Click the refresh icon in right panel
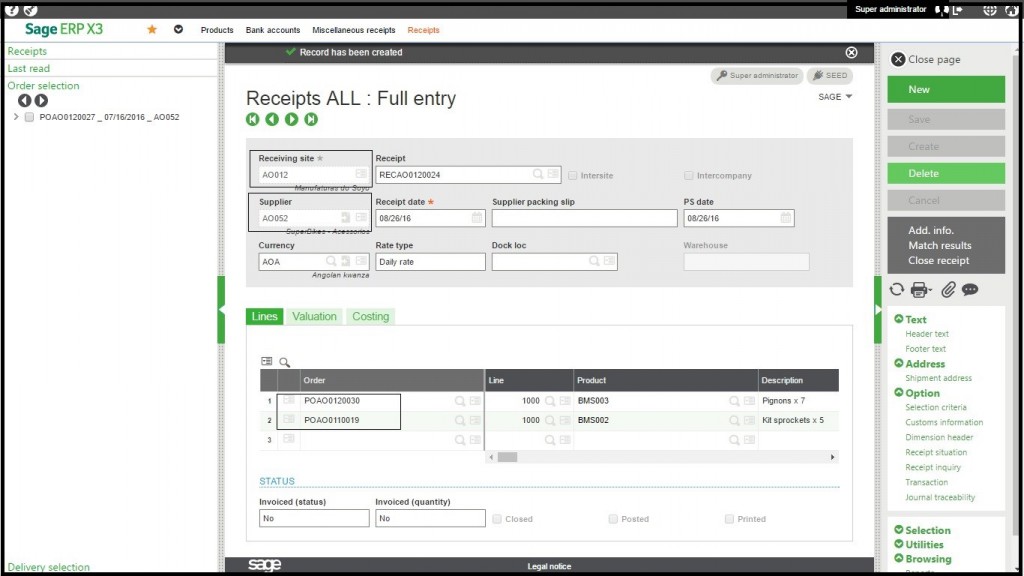Screen dimensions: 1024x576 click(897, 289)
